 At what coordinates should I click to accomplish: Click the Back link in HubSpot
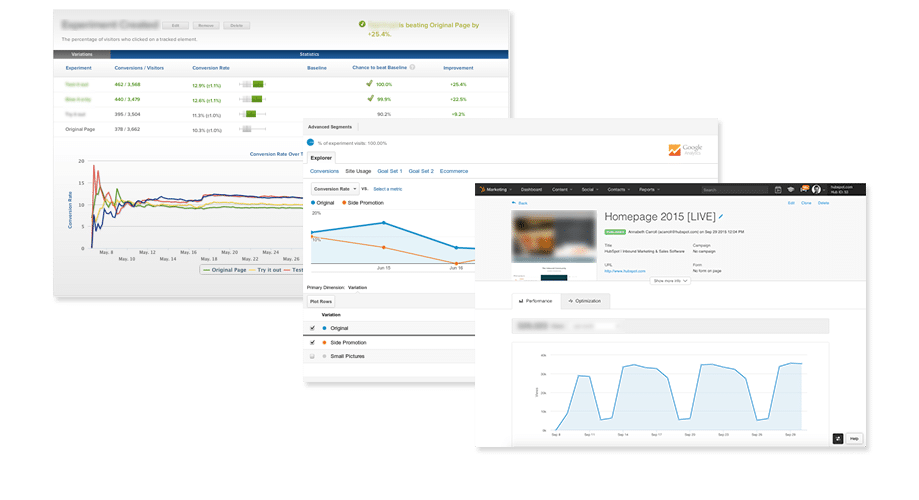click(x=523, y=203)
